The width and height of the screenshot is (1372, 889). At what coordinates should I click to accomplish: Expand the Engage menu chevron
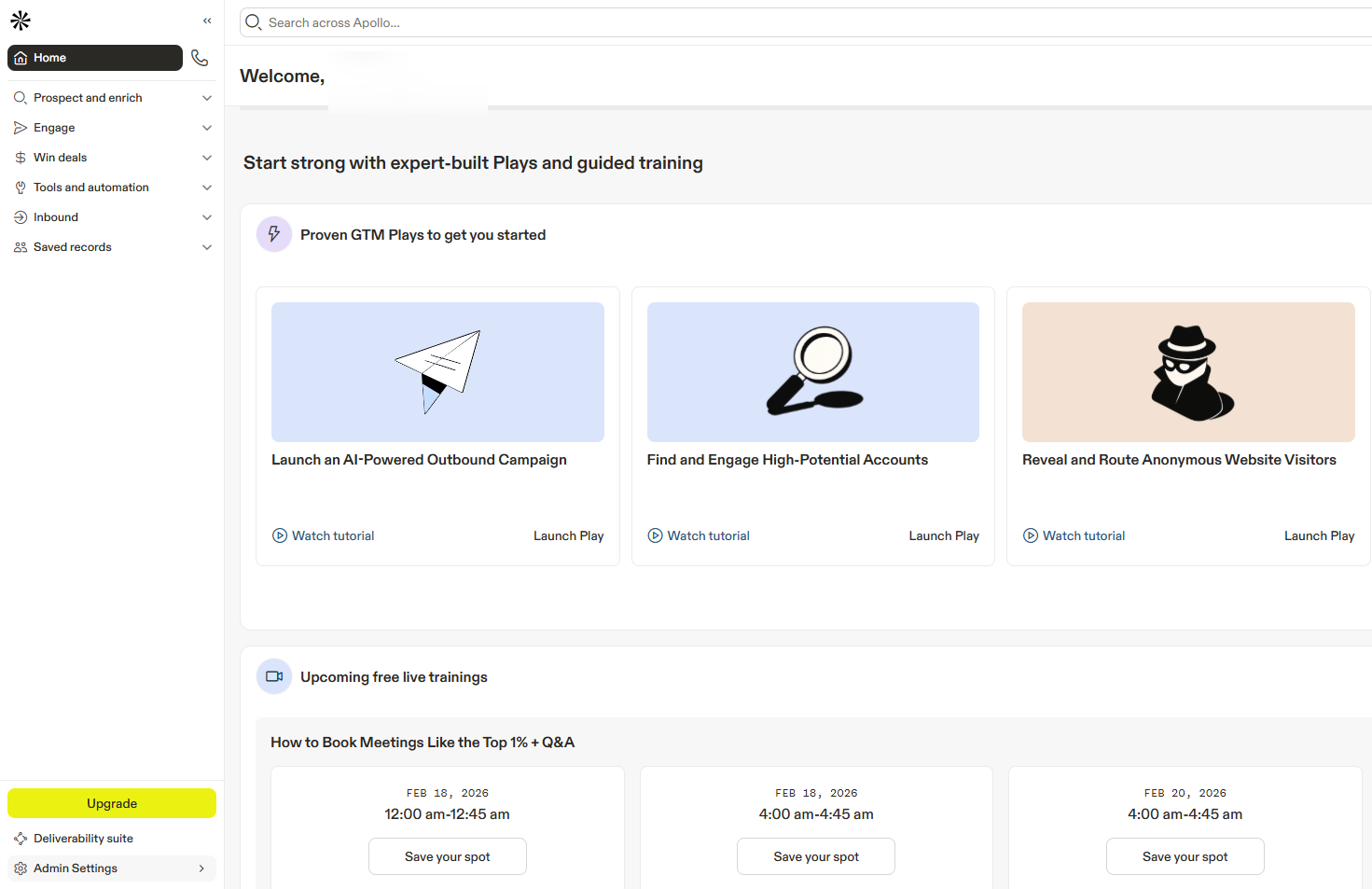click(207, 128)
